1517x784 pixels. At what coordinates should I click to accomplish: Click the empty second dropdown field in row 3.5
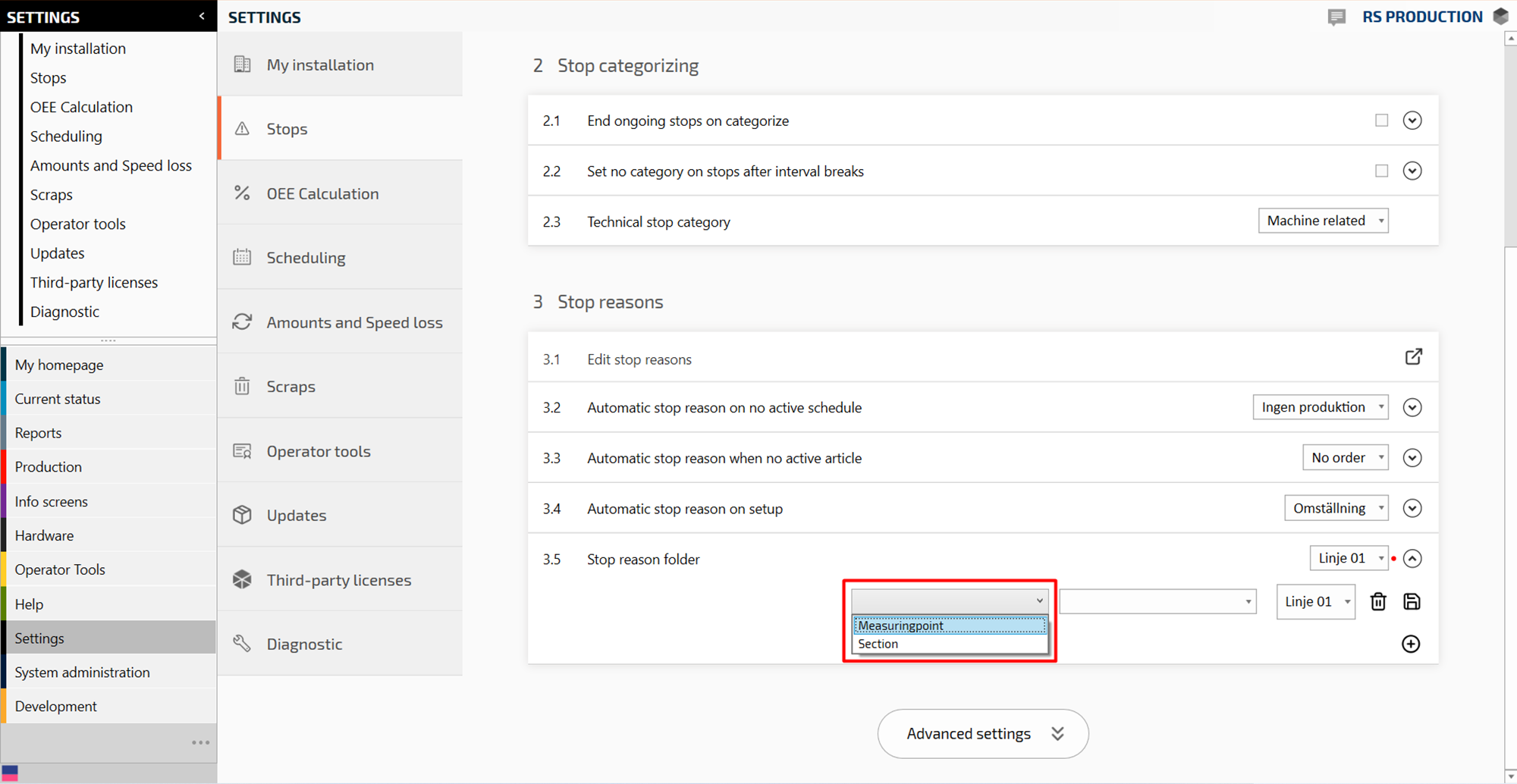pyautogui.click(x=1157, y=602)
